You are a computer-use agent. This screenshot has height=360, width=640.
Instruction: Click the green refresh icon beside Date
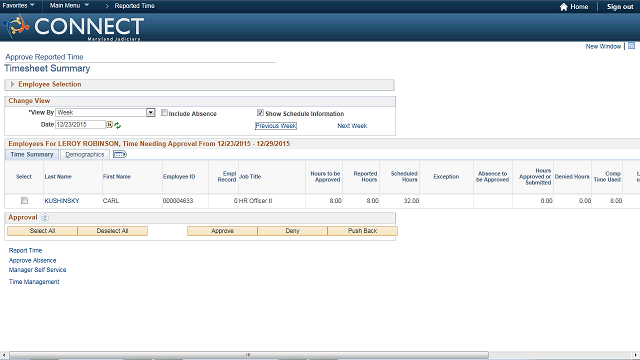(x=118, y=125)
